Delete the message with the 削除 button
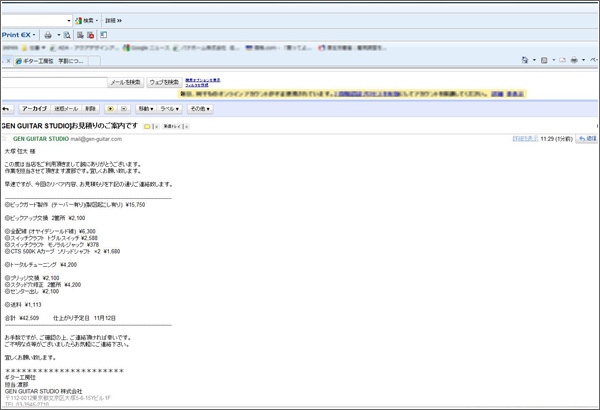600x410 pixels. (x=90, y=109)
